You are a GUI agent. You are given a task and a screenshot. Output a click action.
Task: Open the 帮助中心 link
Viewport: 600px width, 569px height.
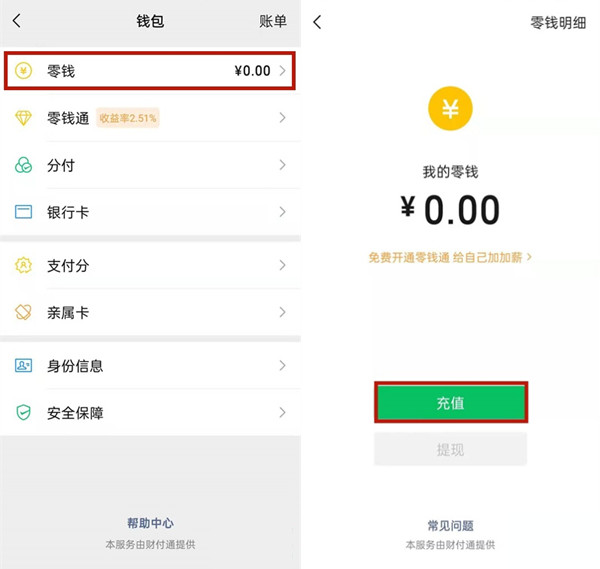(x=150, y=523)
